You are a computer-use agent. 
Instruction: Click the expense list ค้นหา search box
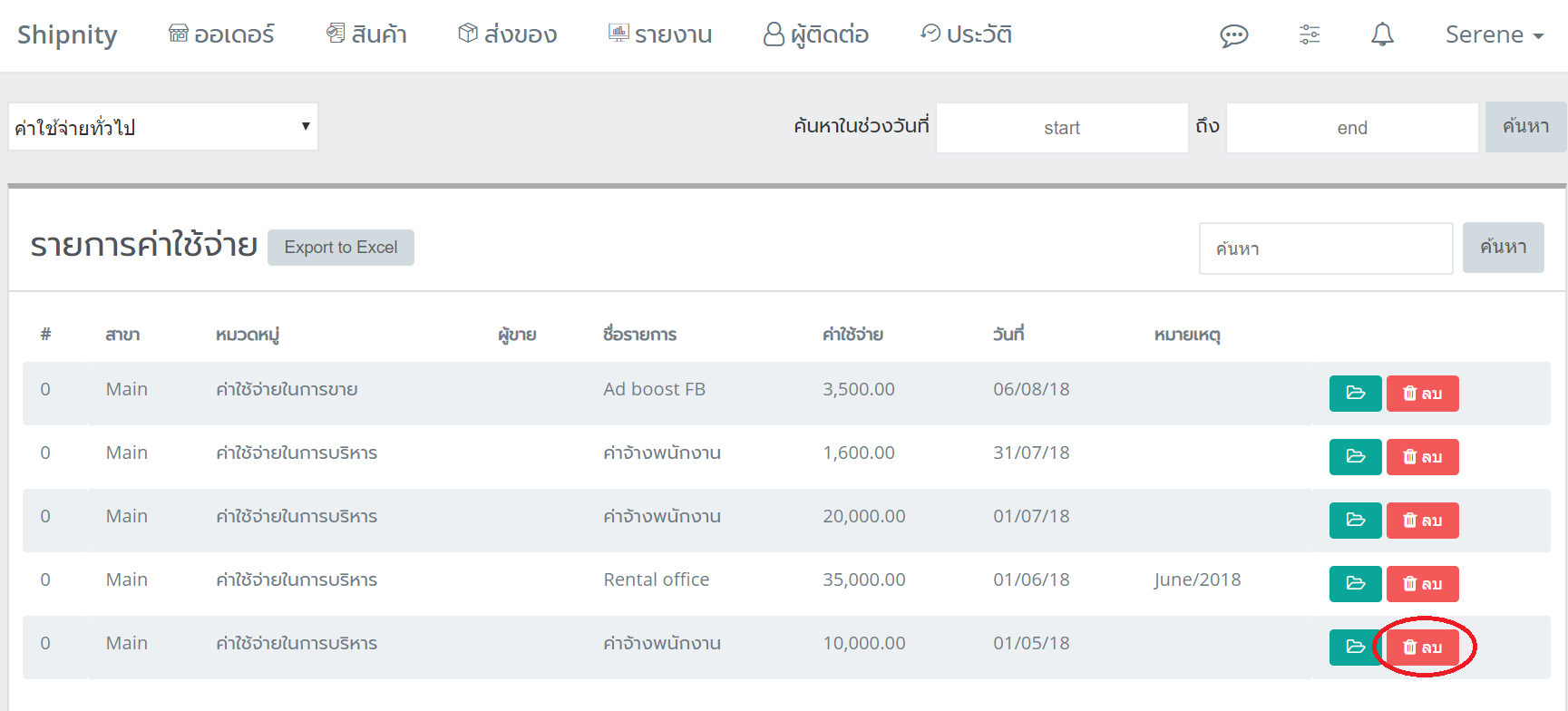[x=1325, y=248]
